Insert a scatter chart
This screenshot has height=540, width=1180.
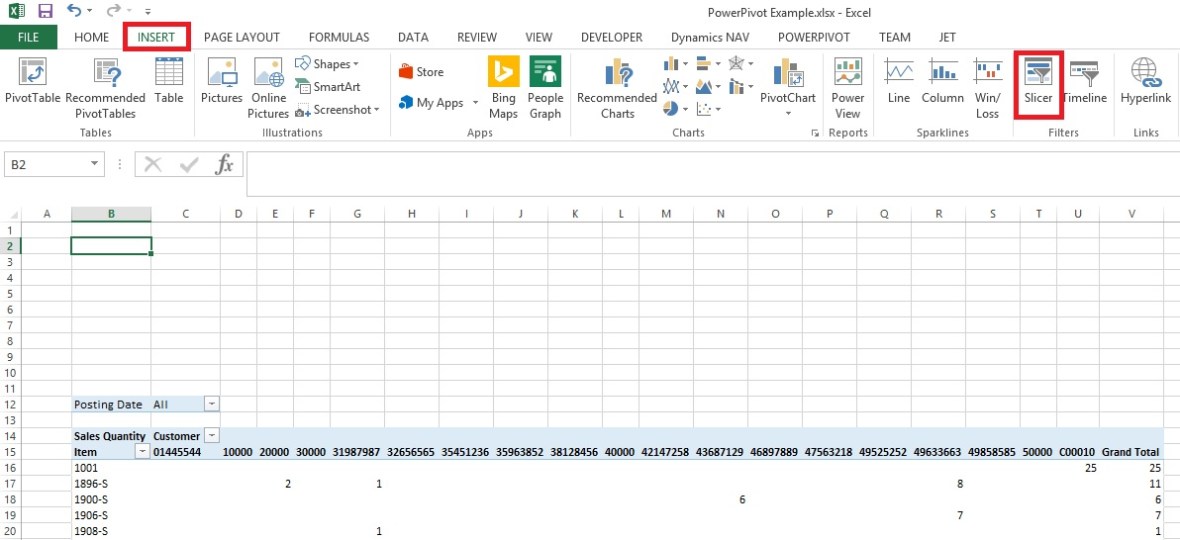pos(708,110)
